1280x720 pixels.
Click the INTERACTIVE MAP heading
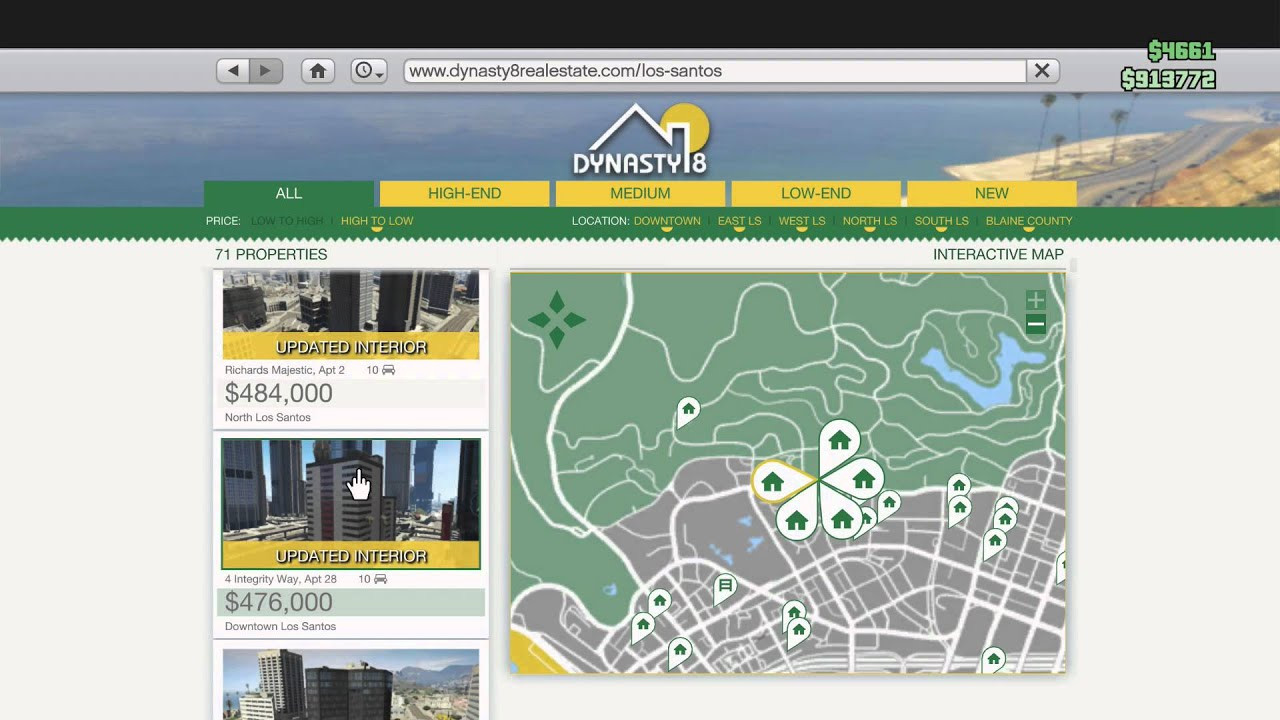(998, 255)
